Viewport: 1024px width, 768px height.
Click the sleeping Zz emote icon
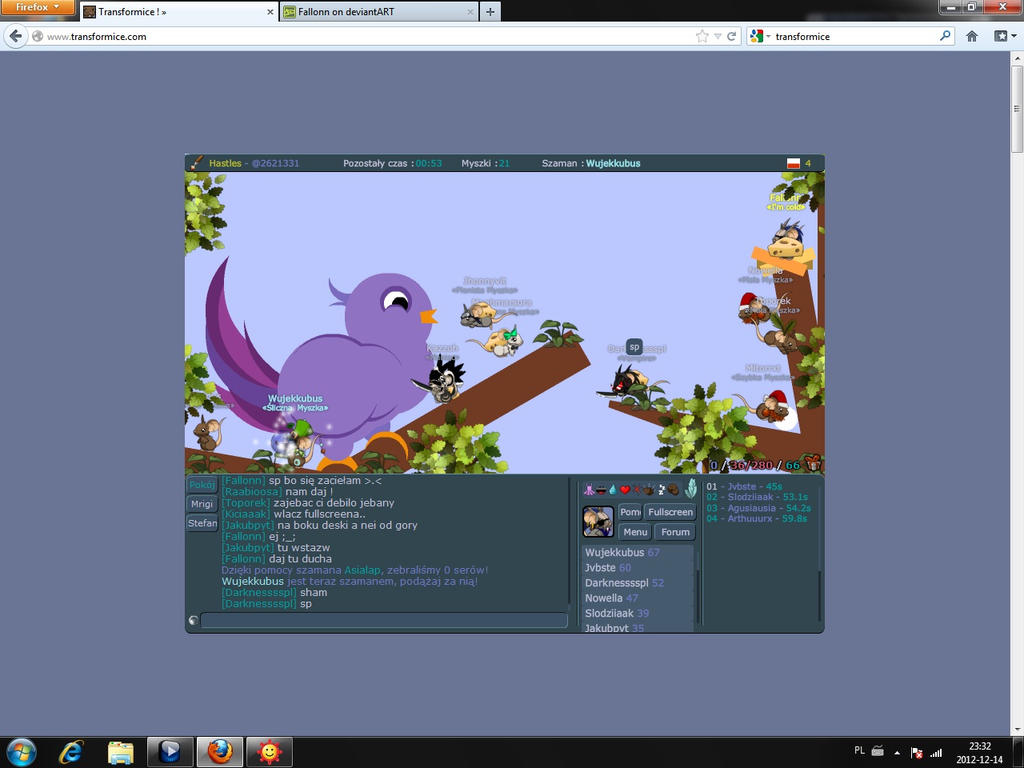point(661,489)
